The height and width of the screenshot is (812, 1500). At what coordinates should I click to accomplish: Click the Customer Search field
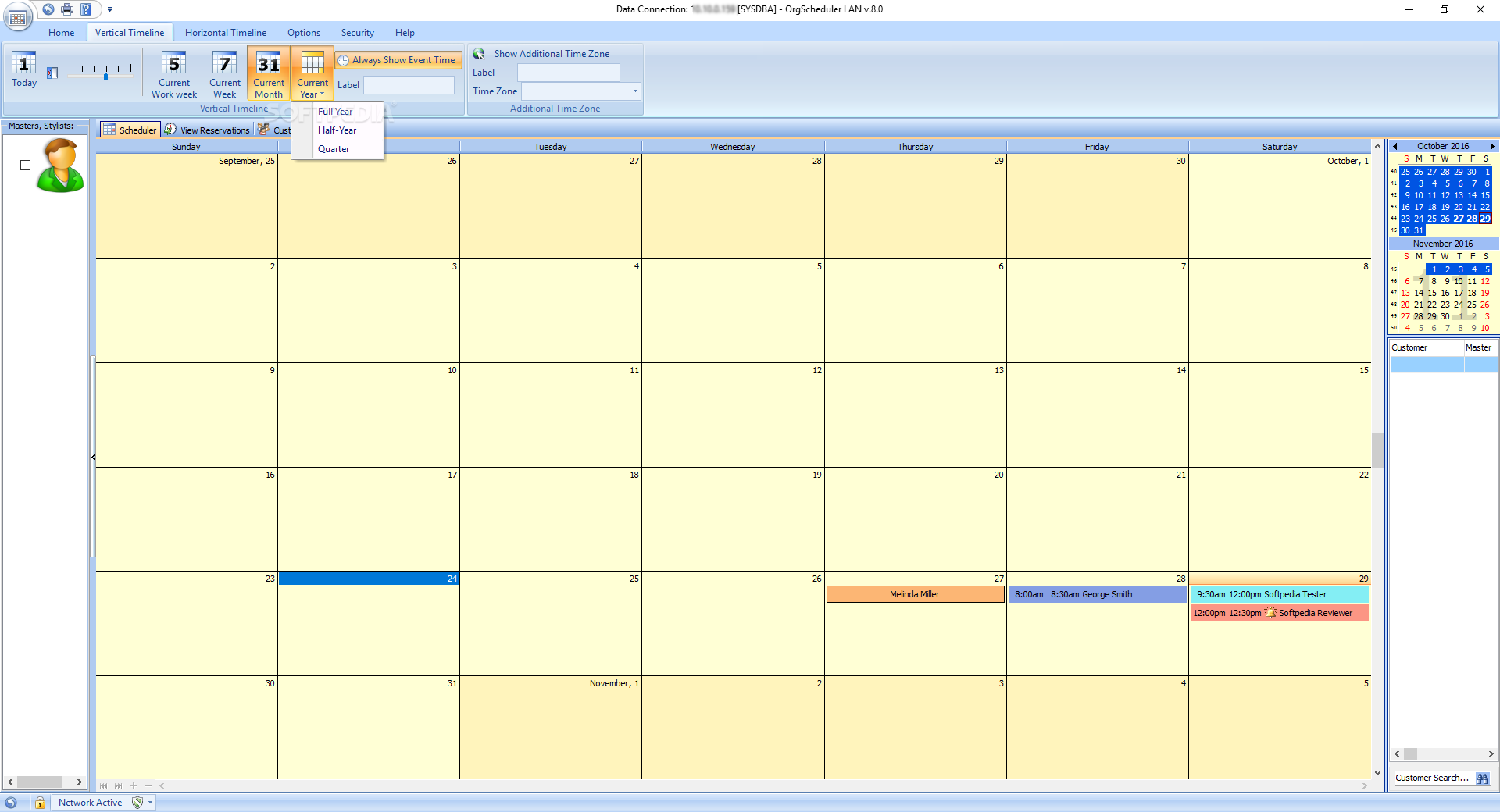[x=1433, y=778]
